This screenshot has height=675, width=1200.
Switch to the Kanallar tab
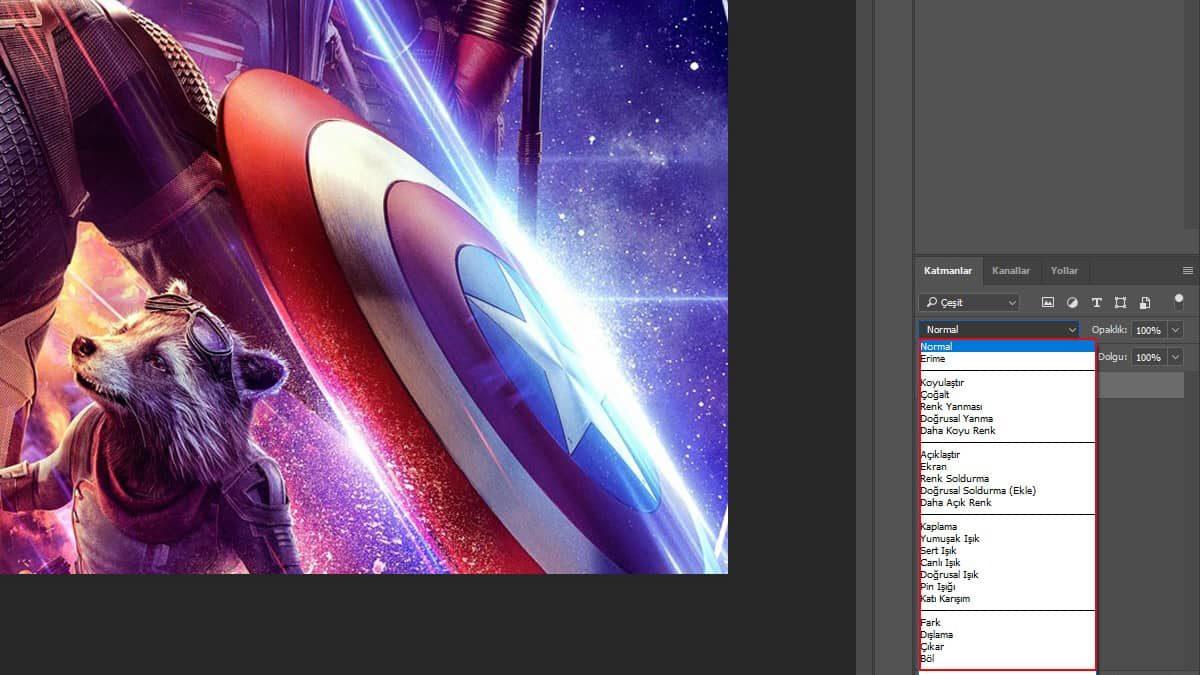click(1011, 271)
